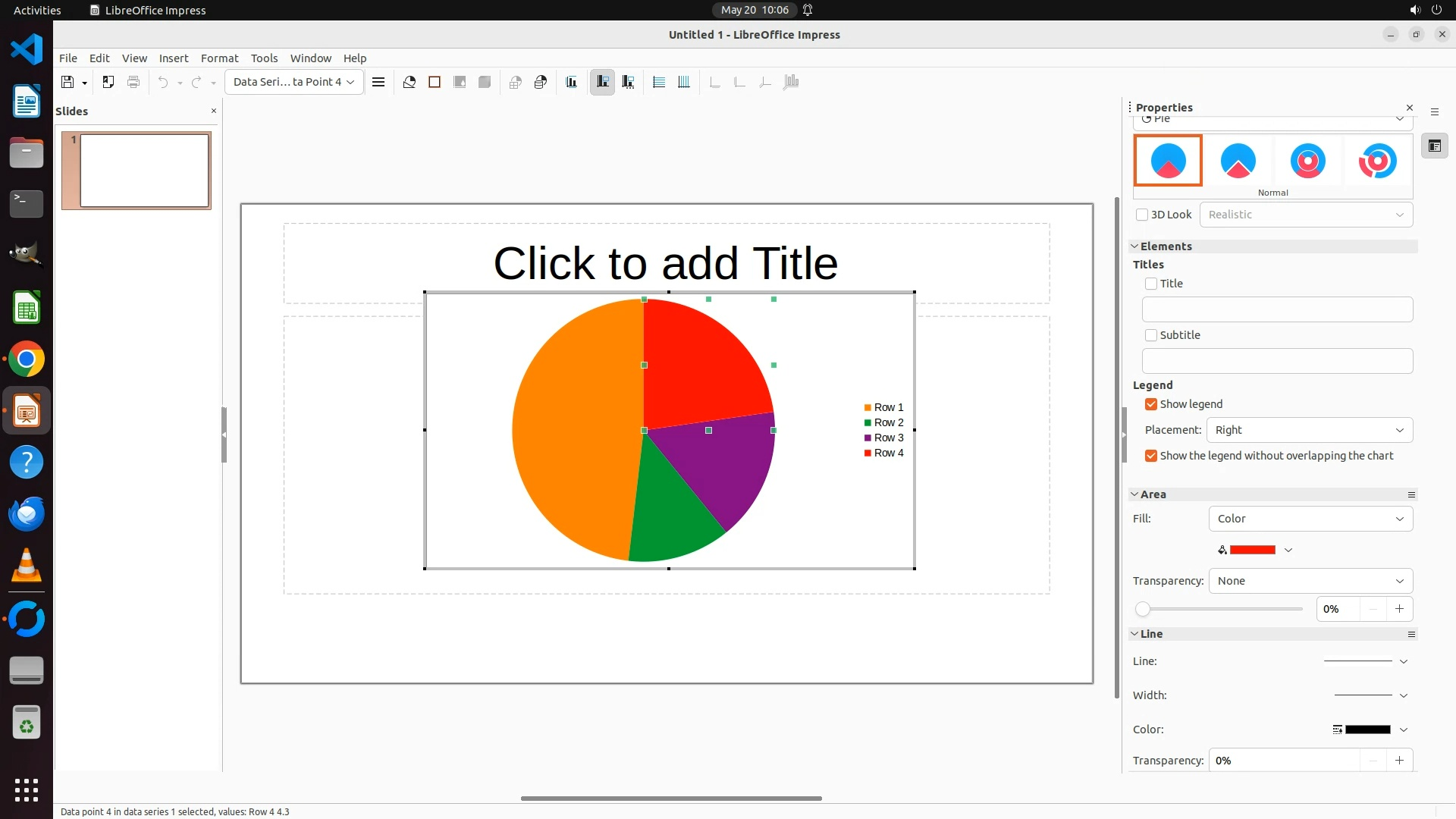This screenshot has width=1456, height=819.
Task: Open the legend Placement dropdown
Action: (1309, 430)
